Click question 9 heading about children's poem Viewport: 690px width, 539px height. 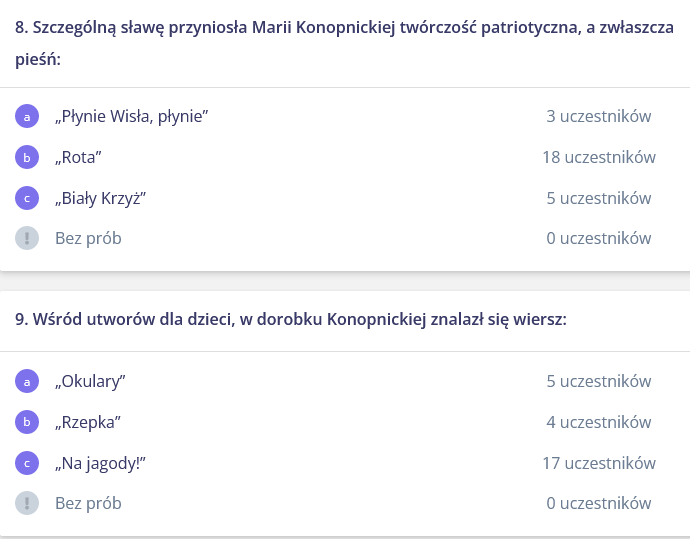click(291, 319)
